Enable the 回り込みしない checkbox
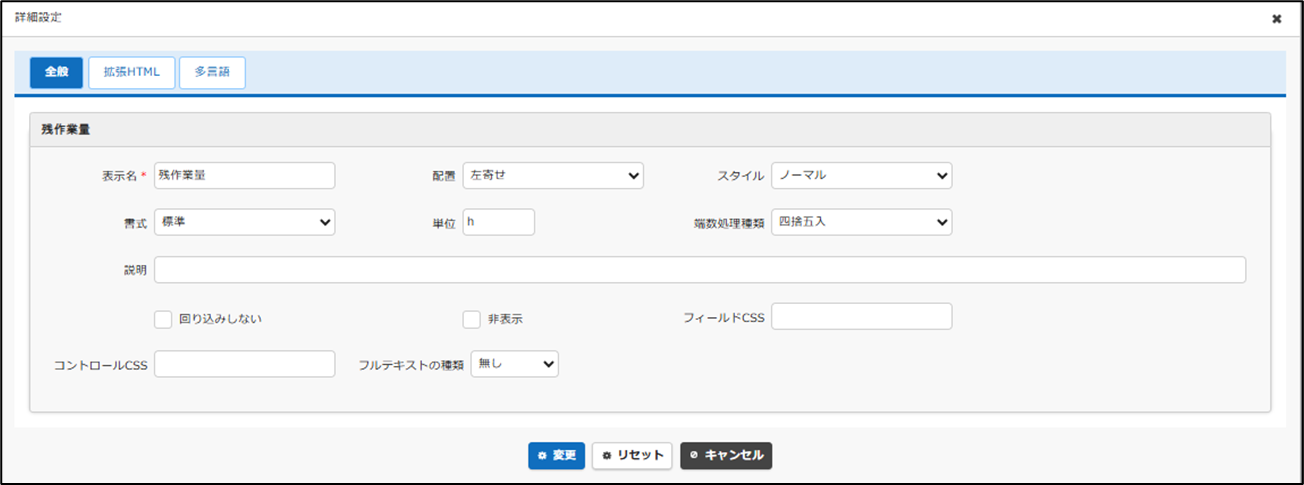This screenshot has width=1304, height=485. point(163,319)
